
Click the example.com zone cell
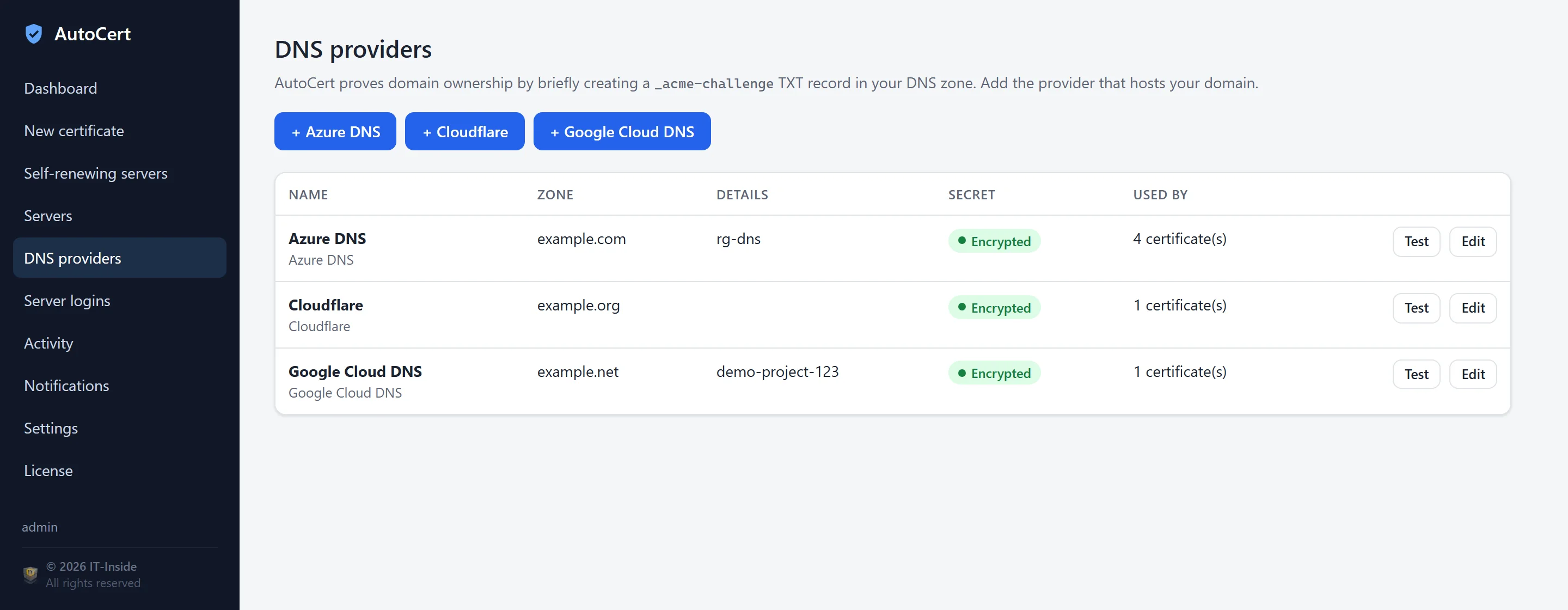click(x=581, y=239)
